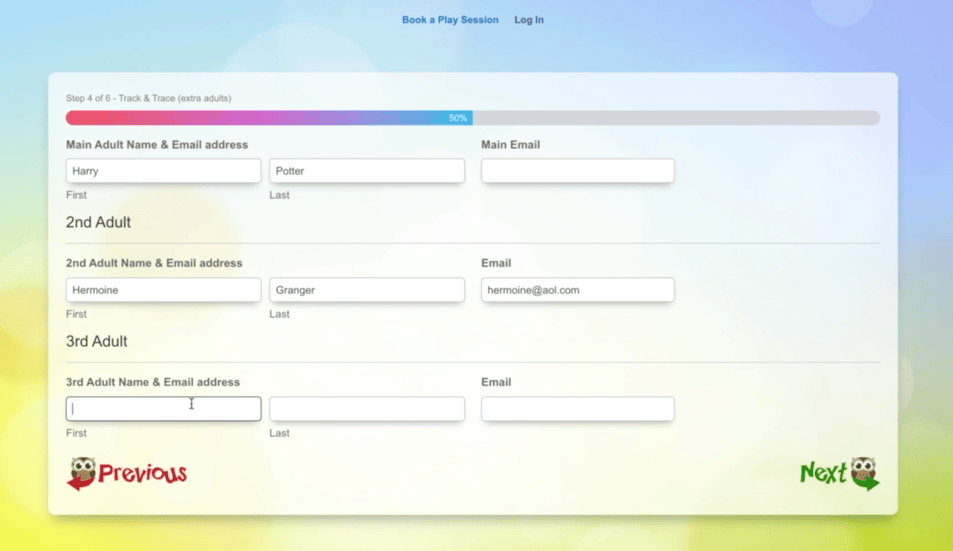
Task: Click the 2nd Adult first name field containing Hermoine
Action: point(163,290)
